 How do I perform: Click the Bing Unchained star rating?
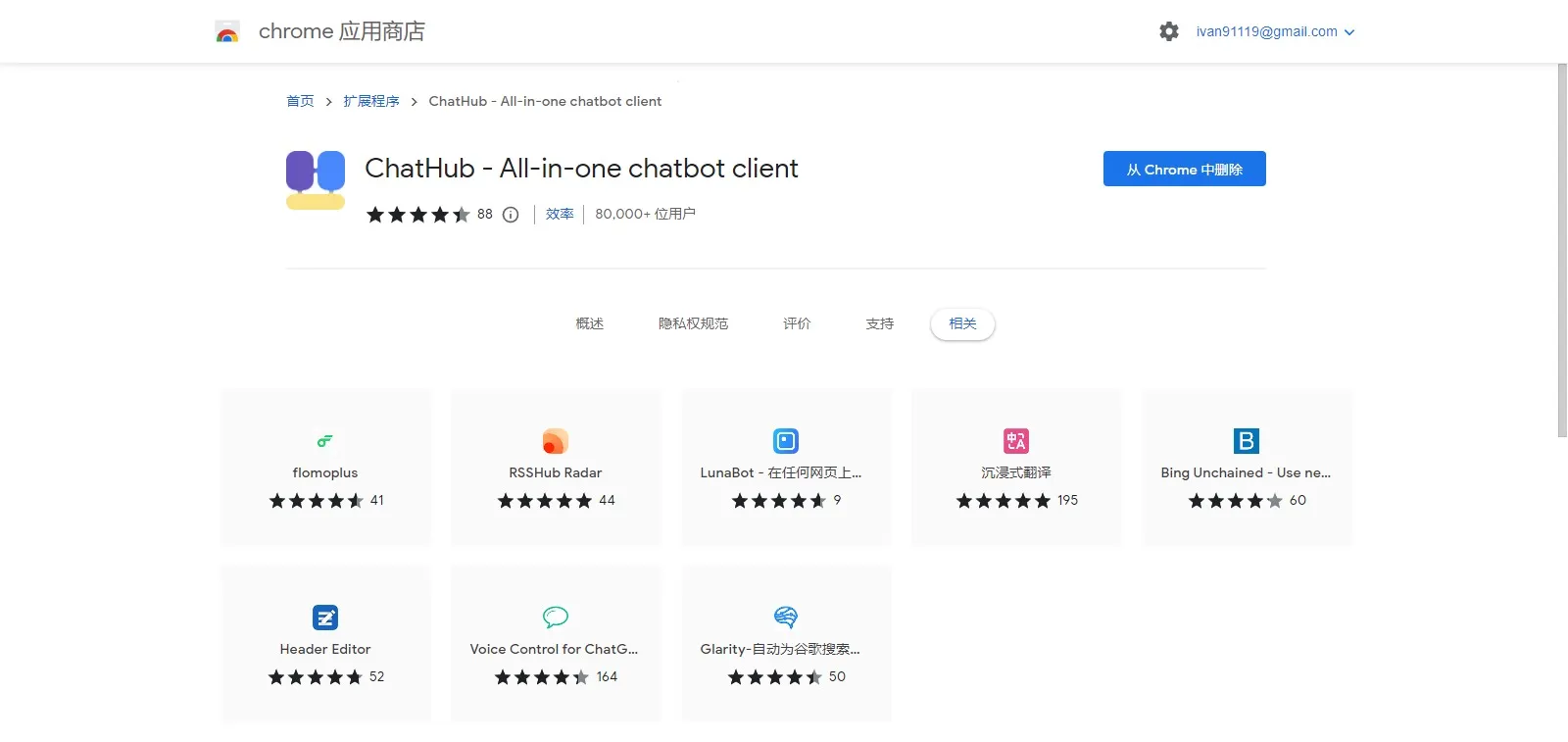pos(1236,501)
